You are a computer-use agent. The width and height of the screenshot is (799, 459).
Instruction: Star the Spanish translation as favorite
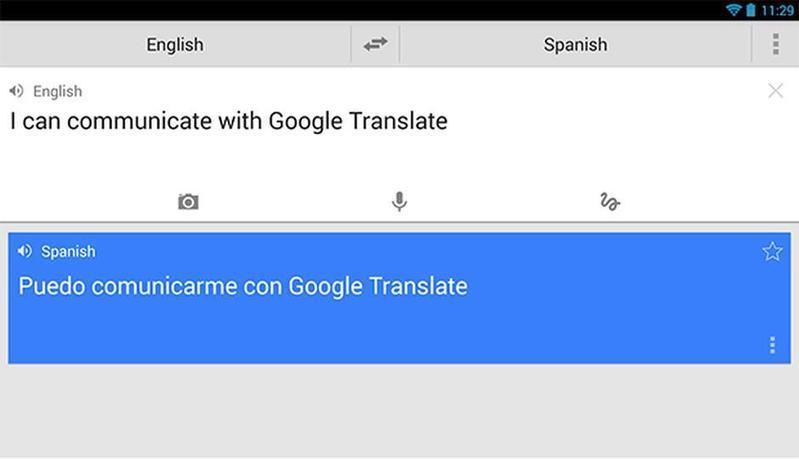coord(772,251)
